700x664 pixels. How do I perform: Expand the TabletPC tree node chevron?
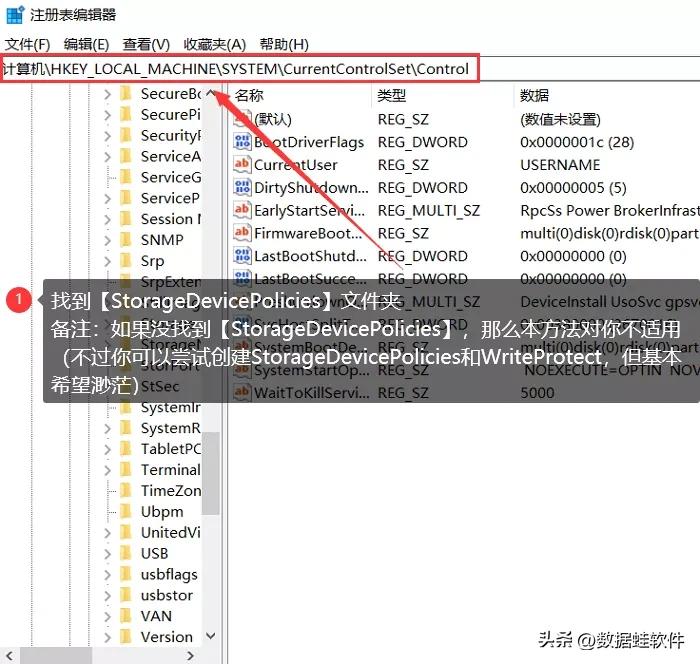point(107,449)
